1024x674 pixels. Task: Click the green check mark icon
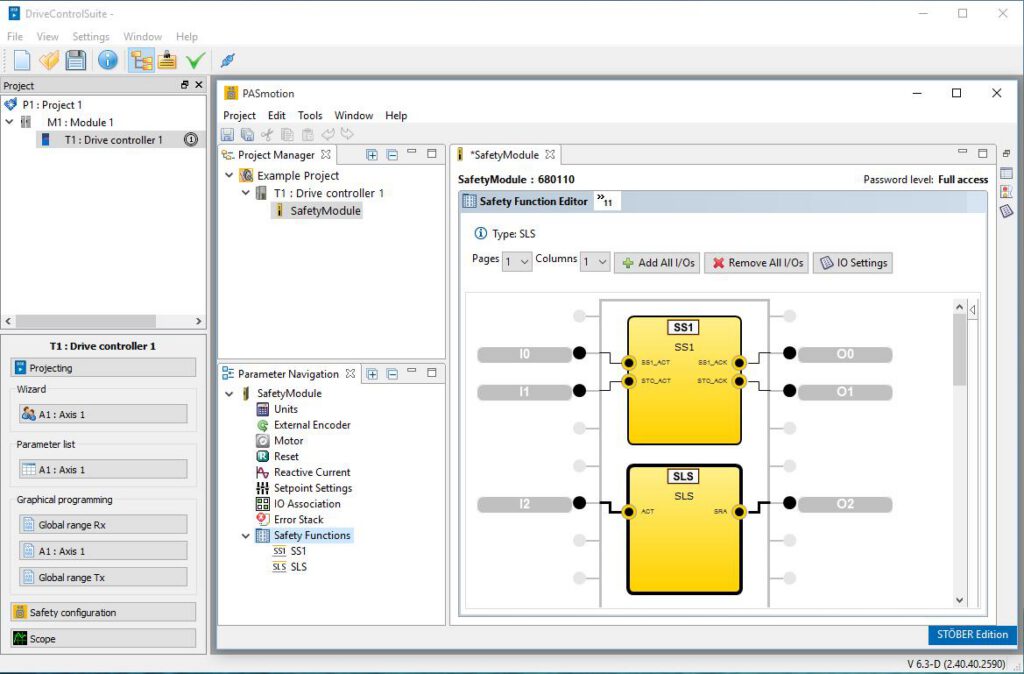tap(195, 61)
